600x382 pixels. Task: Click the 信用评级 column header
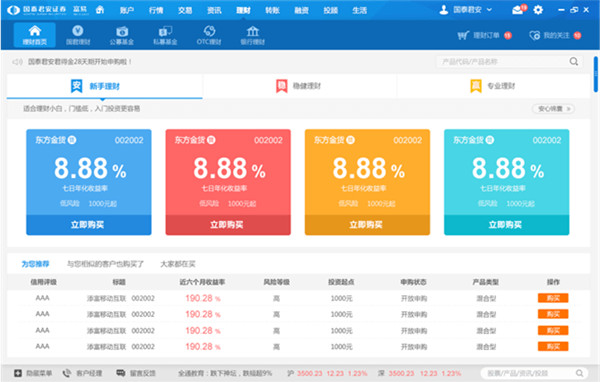tap(43, 282)
